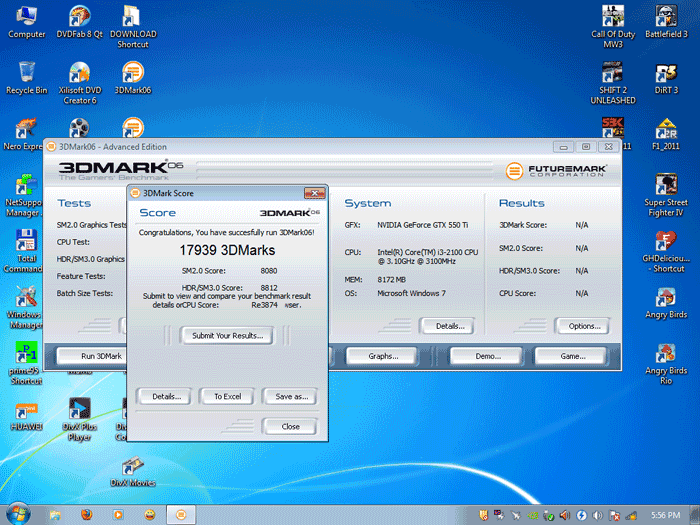Click the shield security tray icon
Screen dimensions: 700x525
pos(483,515)
